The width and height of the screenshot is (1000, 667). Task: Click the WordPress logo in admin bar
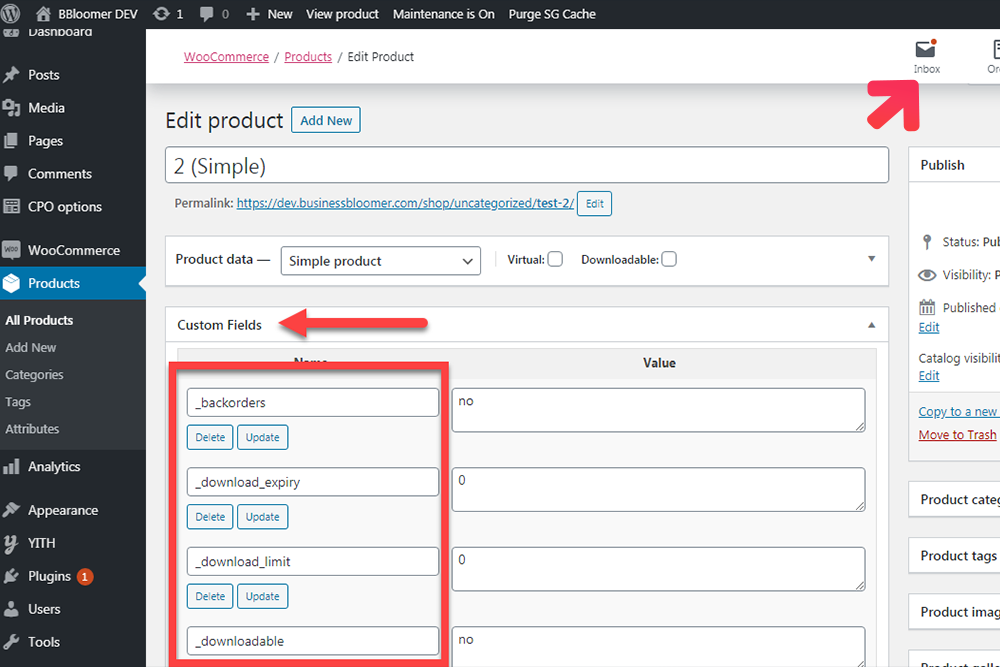pos(11,13)
